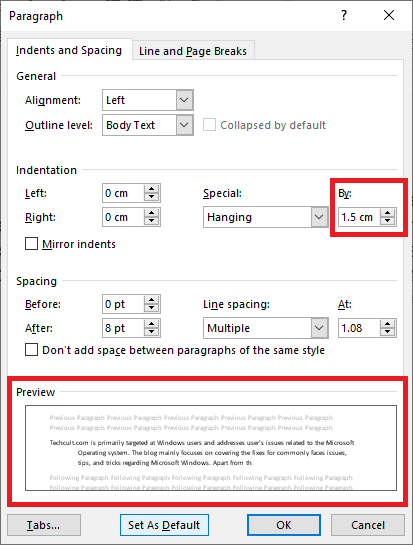
Task: Enable the Mirror indents checkbox
Action: [x=31, y=244]
